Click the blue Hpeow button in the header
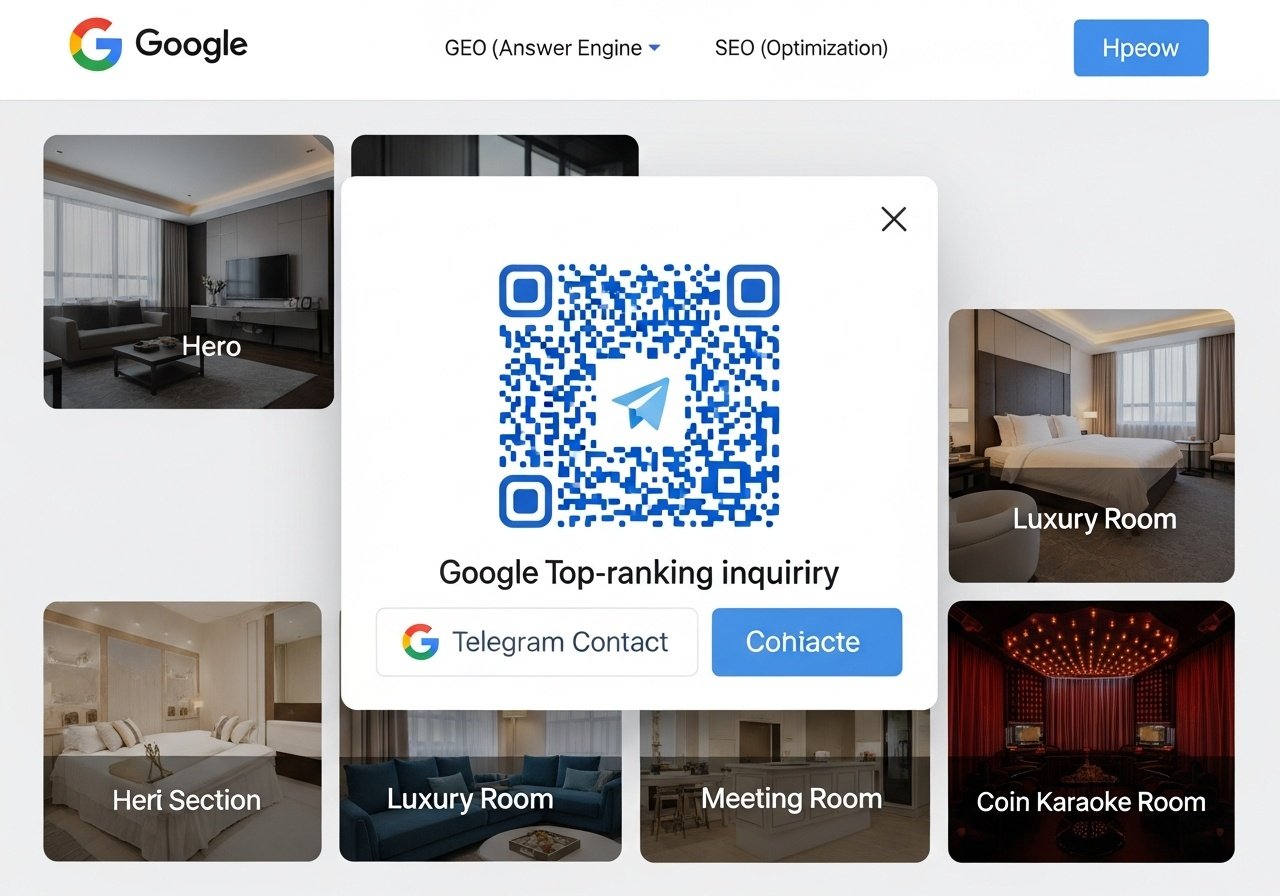 click(x=1141, y=48)
